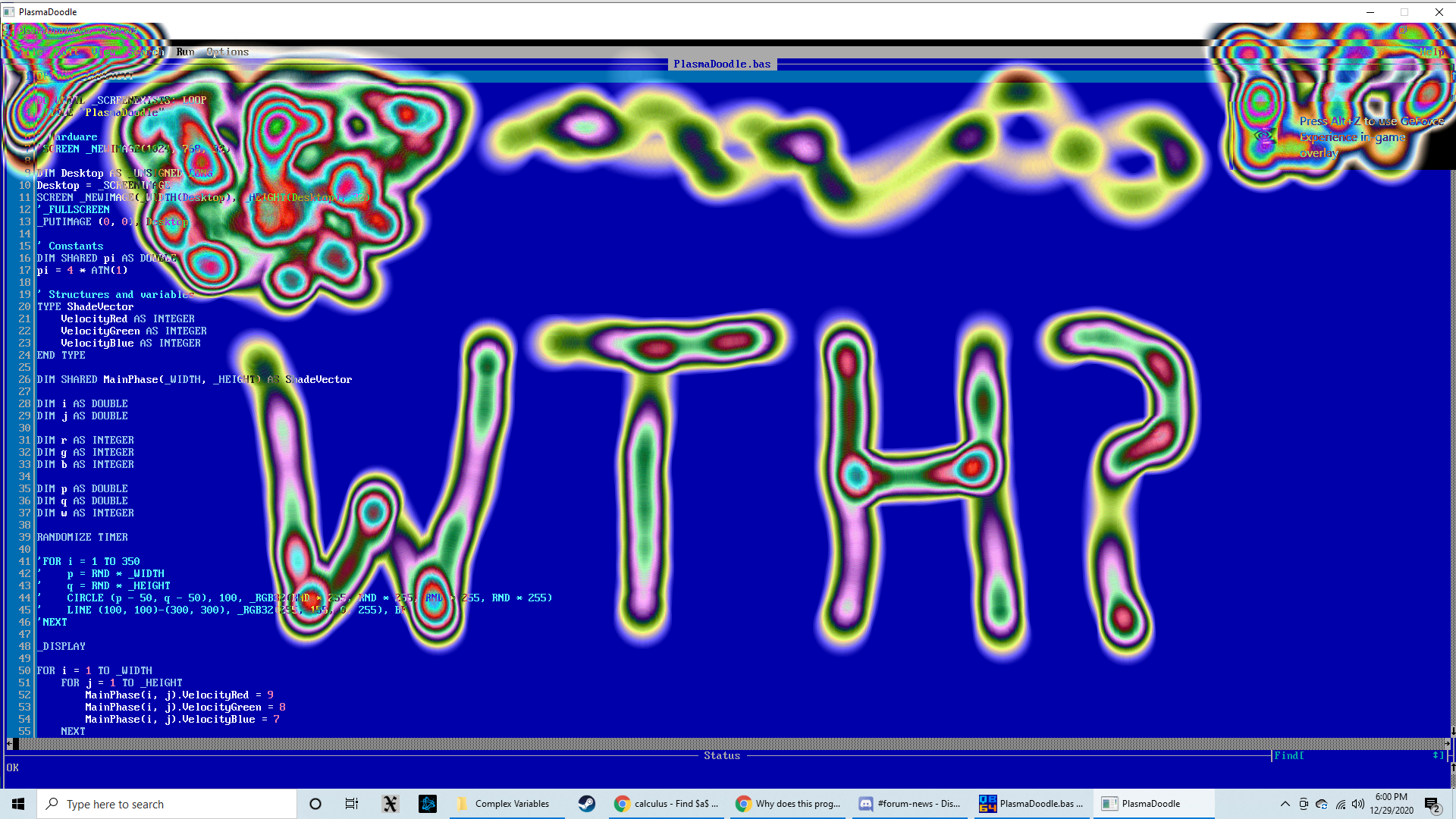Screen dimensions: 1456x819
Task: Click the Cortana circle icon
Action: click(315, 804)
